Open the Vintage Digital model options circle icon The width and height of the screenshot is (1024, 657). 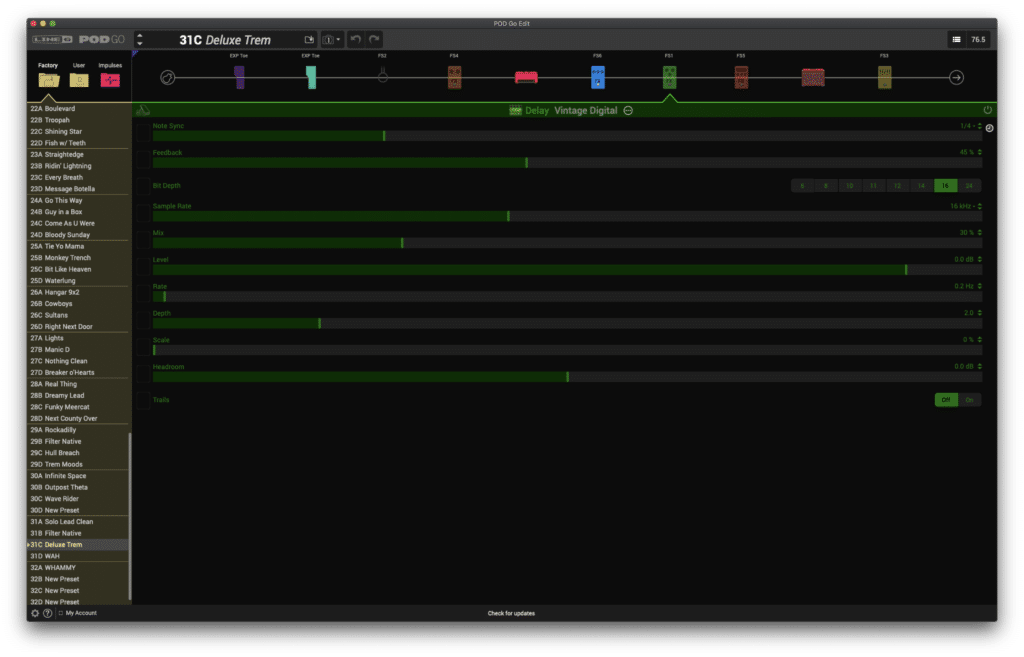[x=628, y=110]
